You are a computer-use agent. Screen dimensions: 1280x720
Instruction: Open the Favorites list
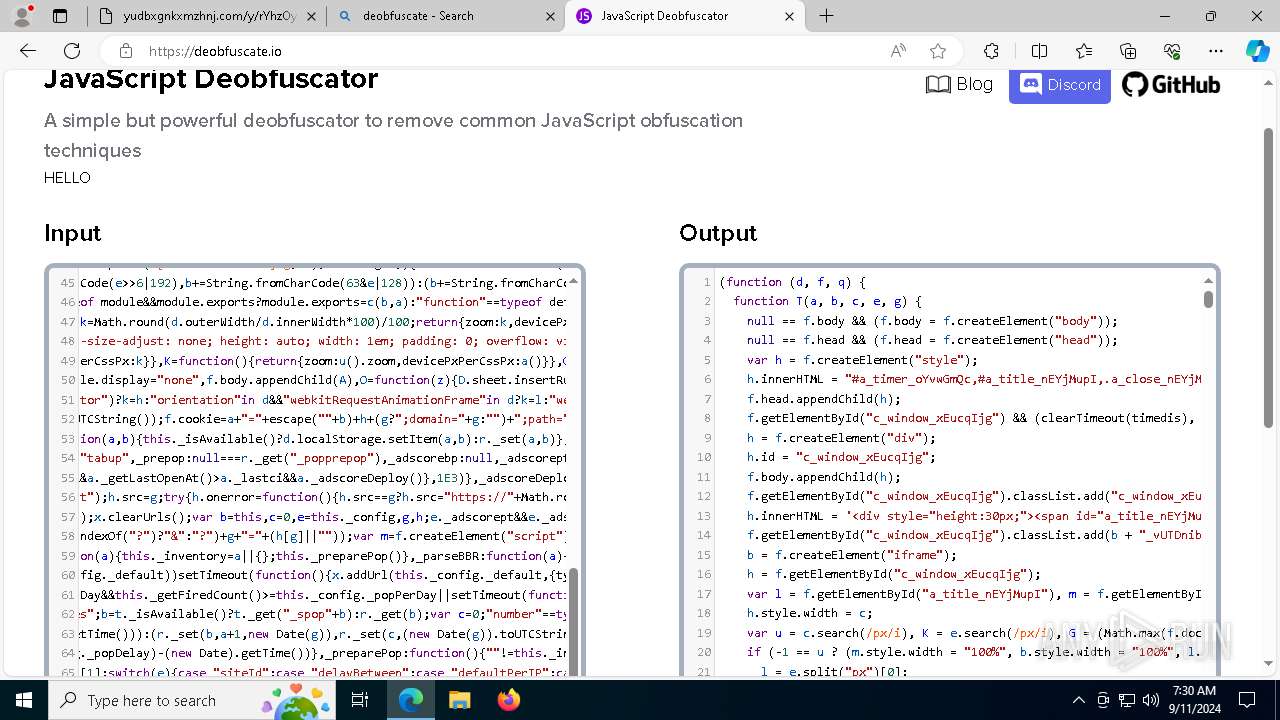pyautogui.click(x=1084, y=51)
